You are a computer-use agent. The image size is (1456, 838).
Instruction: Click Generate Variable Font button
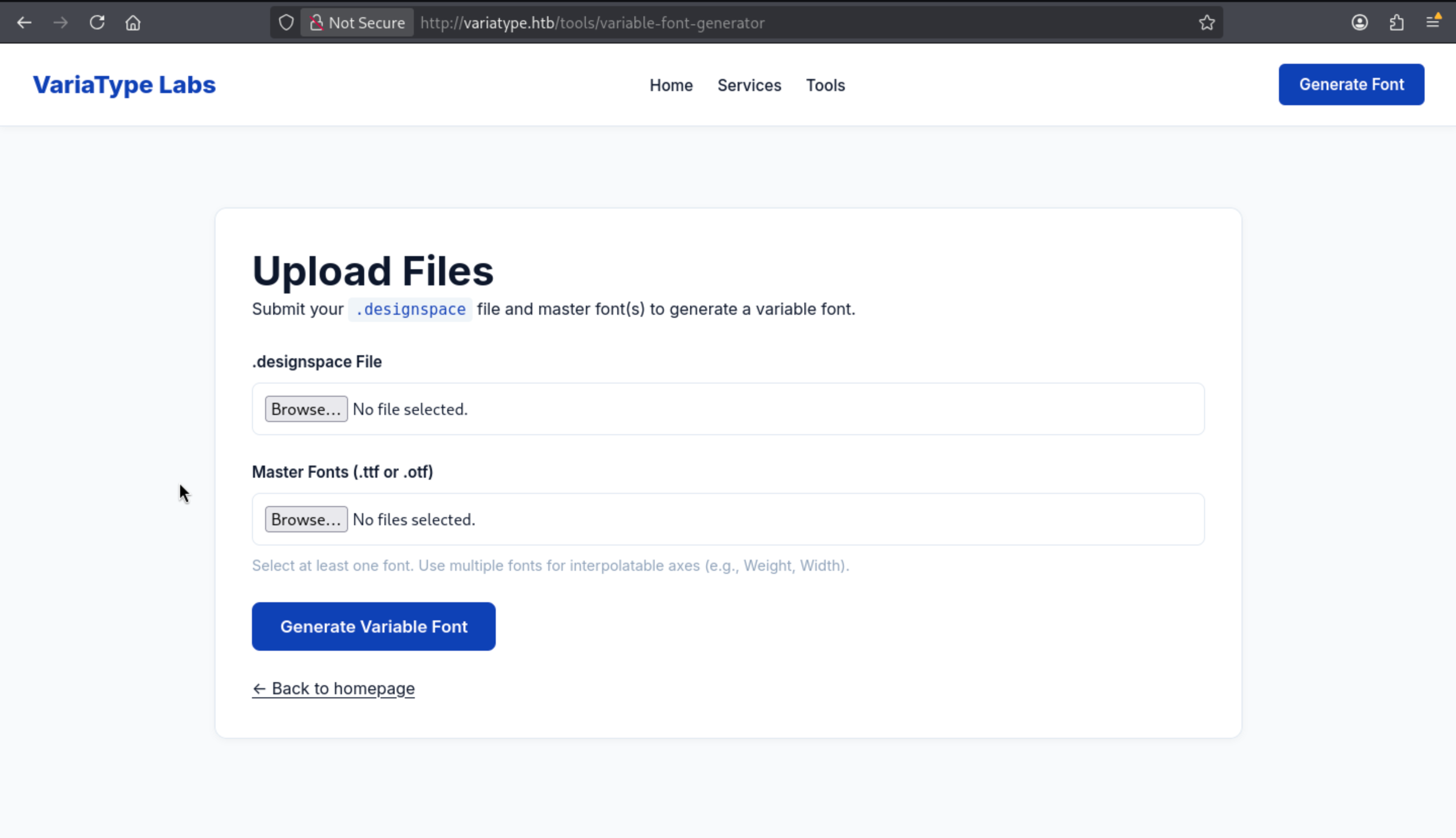click(373, 627)
